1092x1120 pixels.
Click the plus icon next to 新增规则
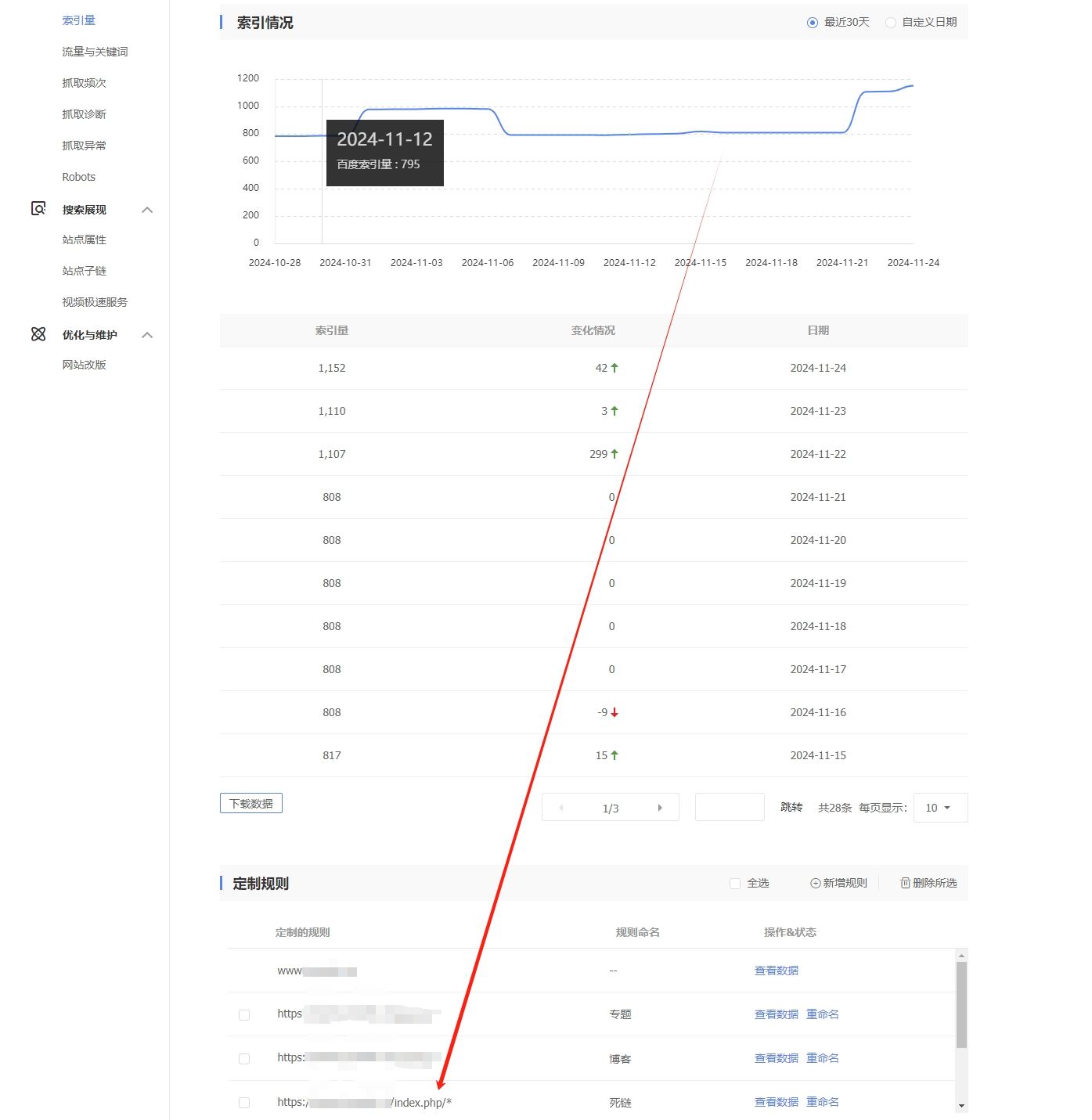tap(815, 883)
